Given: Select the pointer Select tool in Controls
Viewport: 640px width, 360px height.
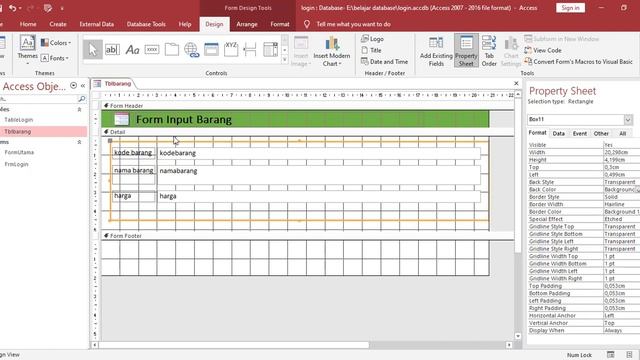Looking at the screenshot, I should pyautogui.click(x=93, y=50).
